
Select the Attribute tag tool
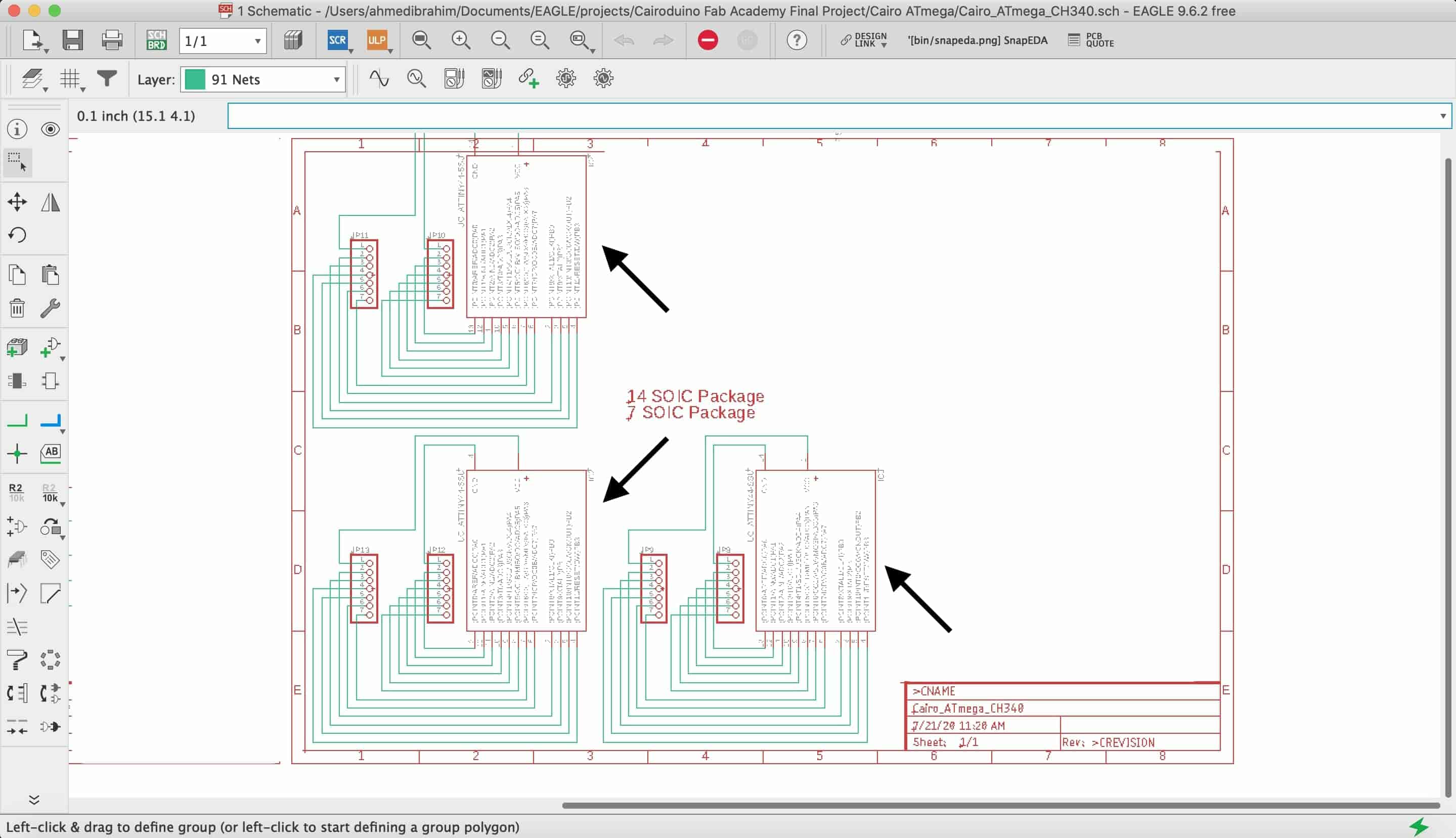(x=51, y=559)
